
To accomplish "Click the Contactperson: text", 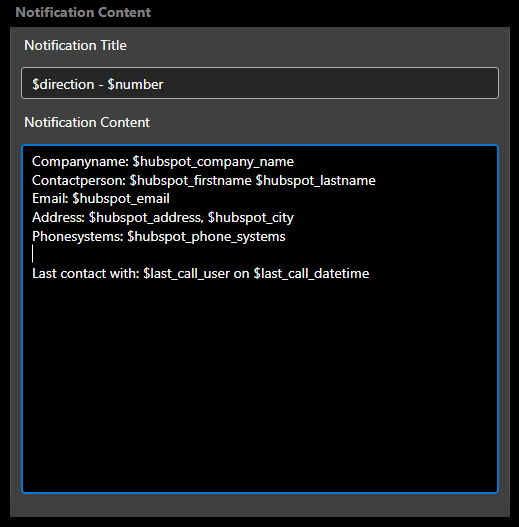I will click(x=79, y=180).
